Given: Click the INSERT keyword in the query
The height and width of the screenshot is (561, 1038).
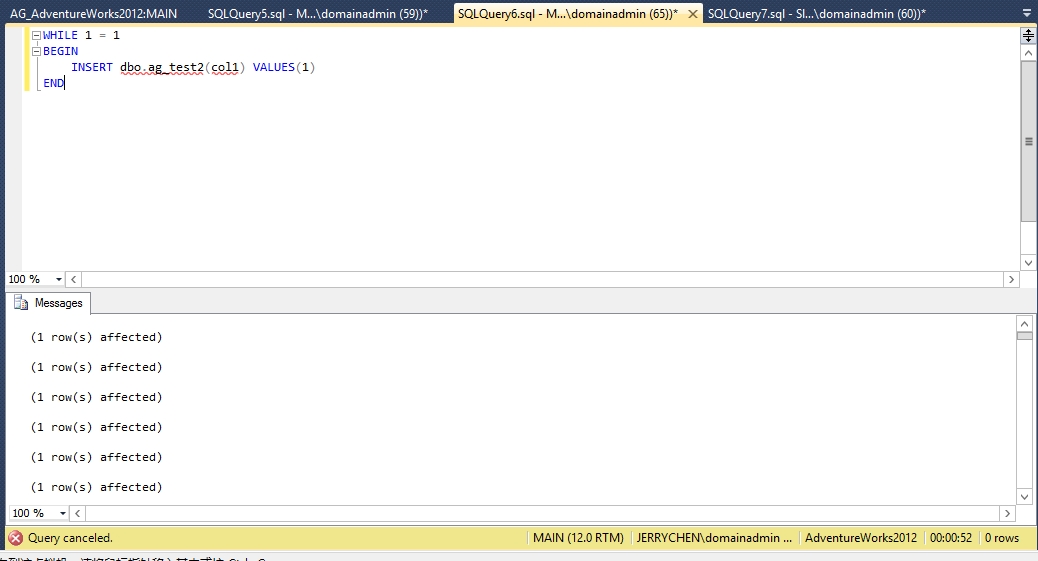Looking at the screenshot, I should click(x=92, y=68).
